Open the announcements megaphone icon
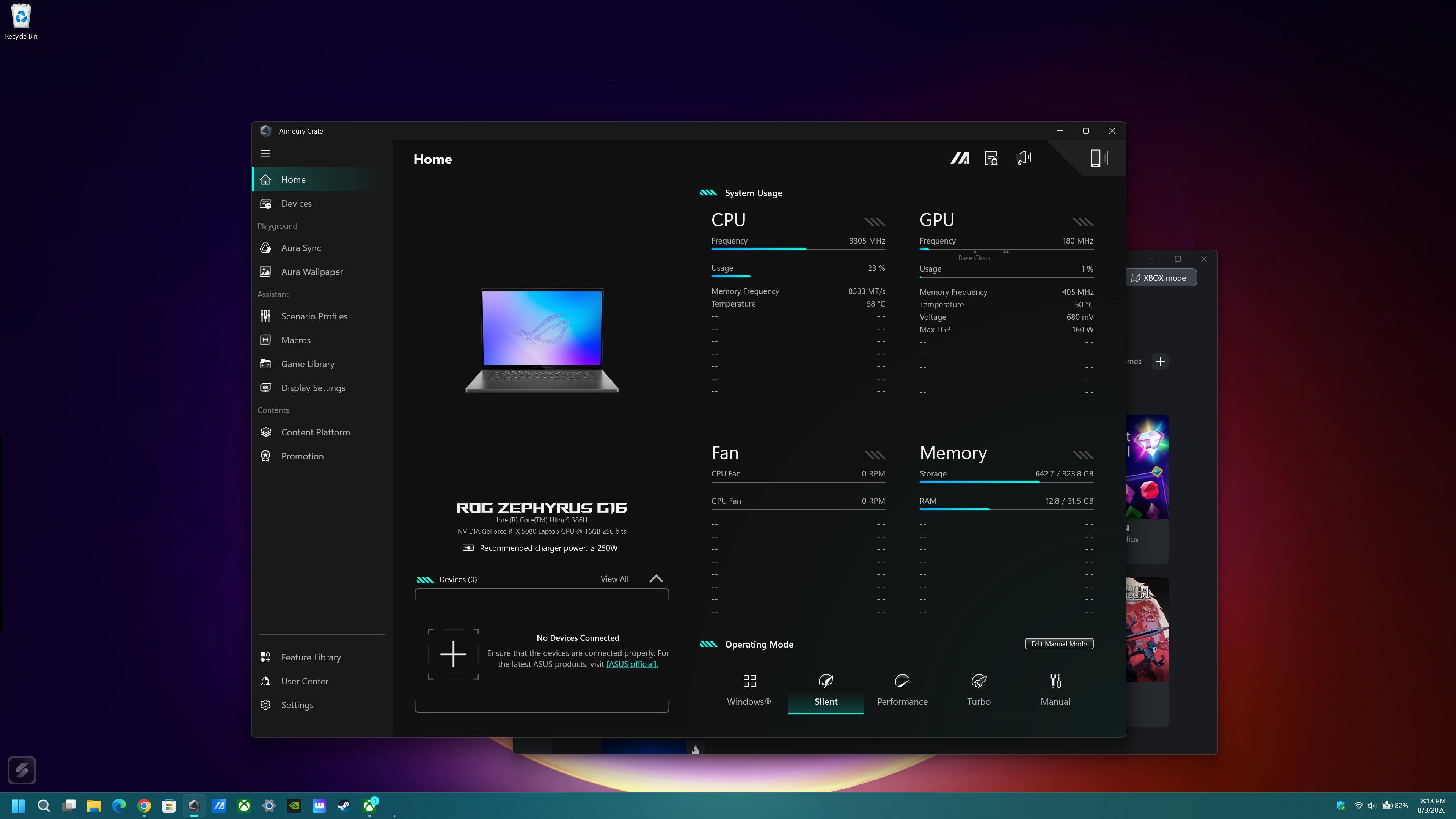The image size is (1456, 819). pyautogui.click(x=1023, y=158)
